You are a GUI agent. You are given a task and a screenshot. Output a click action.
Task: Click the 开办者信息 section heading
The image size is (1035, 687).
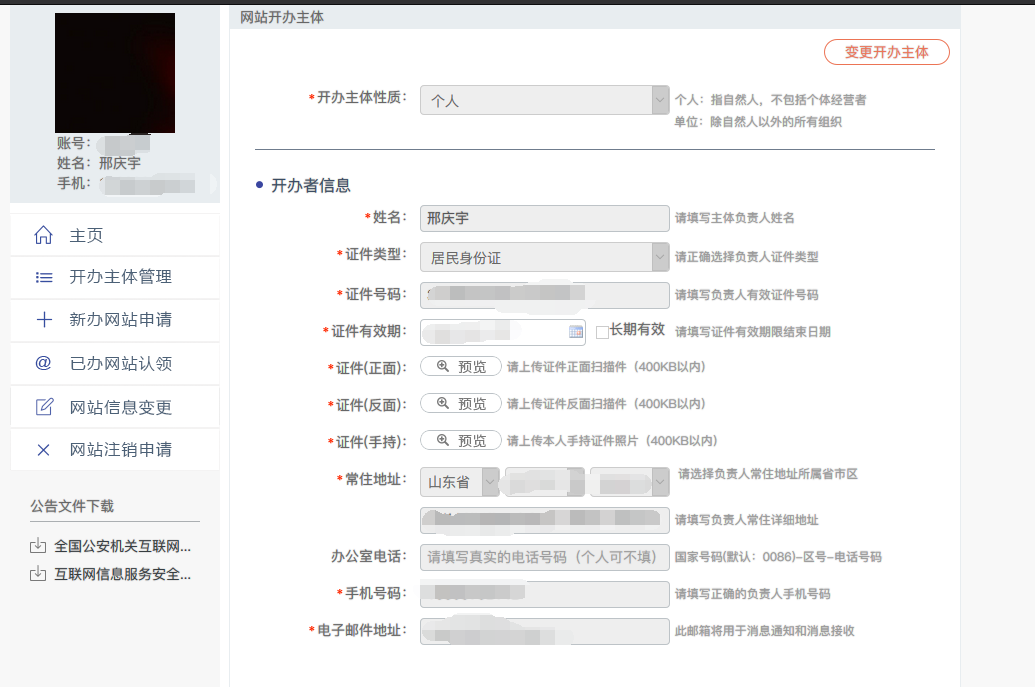point(310,185)
